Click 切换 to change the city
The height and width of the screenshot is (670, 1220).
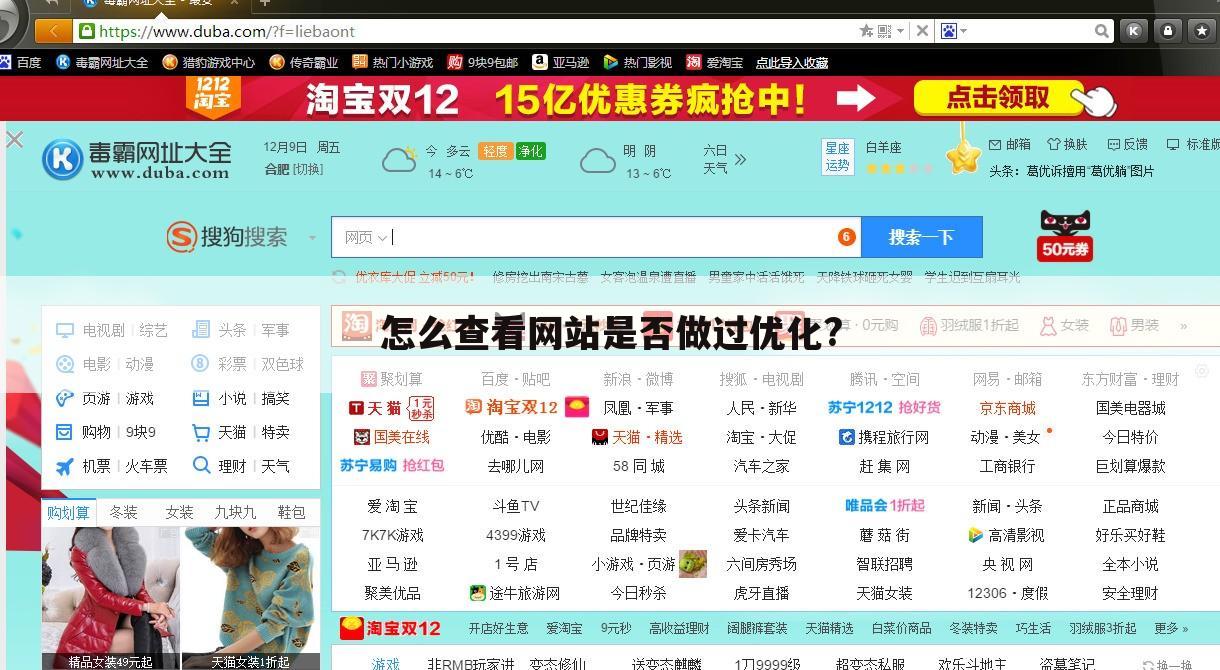click(308, 170)
